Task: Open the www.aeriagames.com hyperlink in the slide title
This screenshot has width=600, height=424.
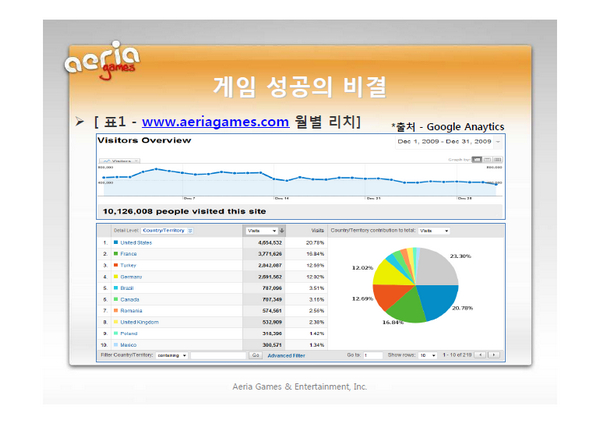Action: pos(215,122)
